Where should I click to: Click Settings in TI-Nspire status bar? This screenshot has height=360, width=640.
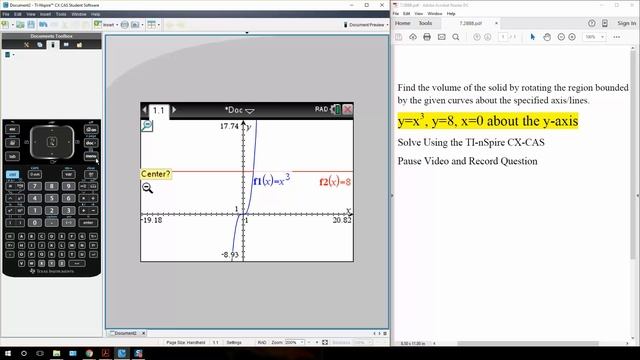234,342
